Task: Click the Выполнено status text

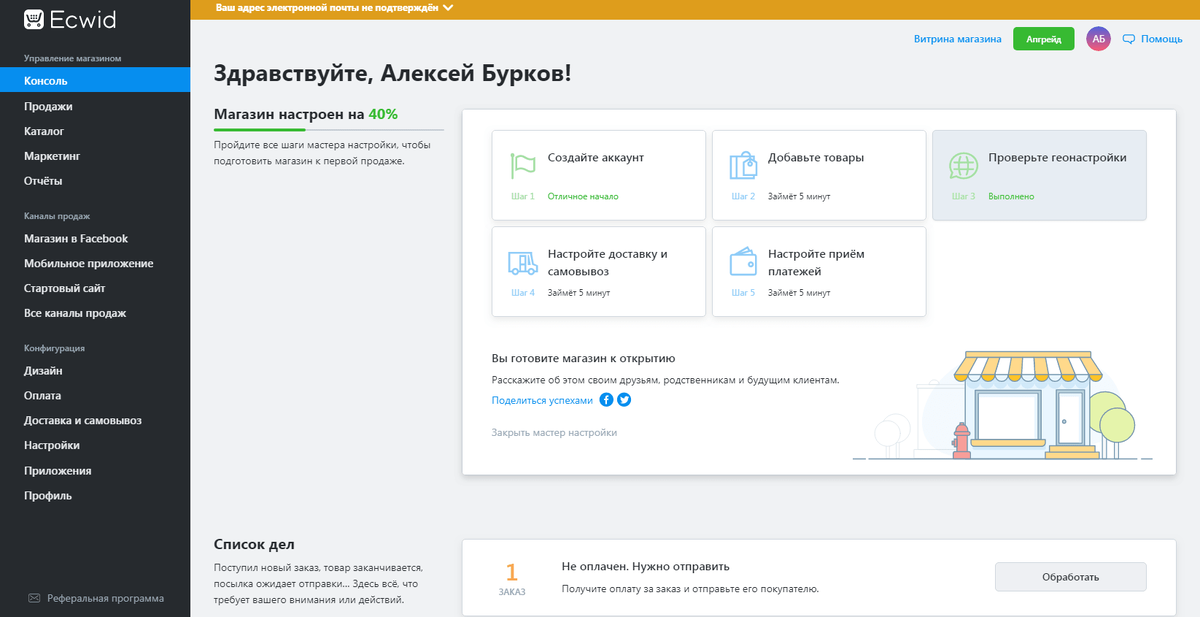Action: click(x=1011, y=196)
